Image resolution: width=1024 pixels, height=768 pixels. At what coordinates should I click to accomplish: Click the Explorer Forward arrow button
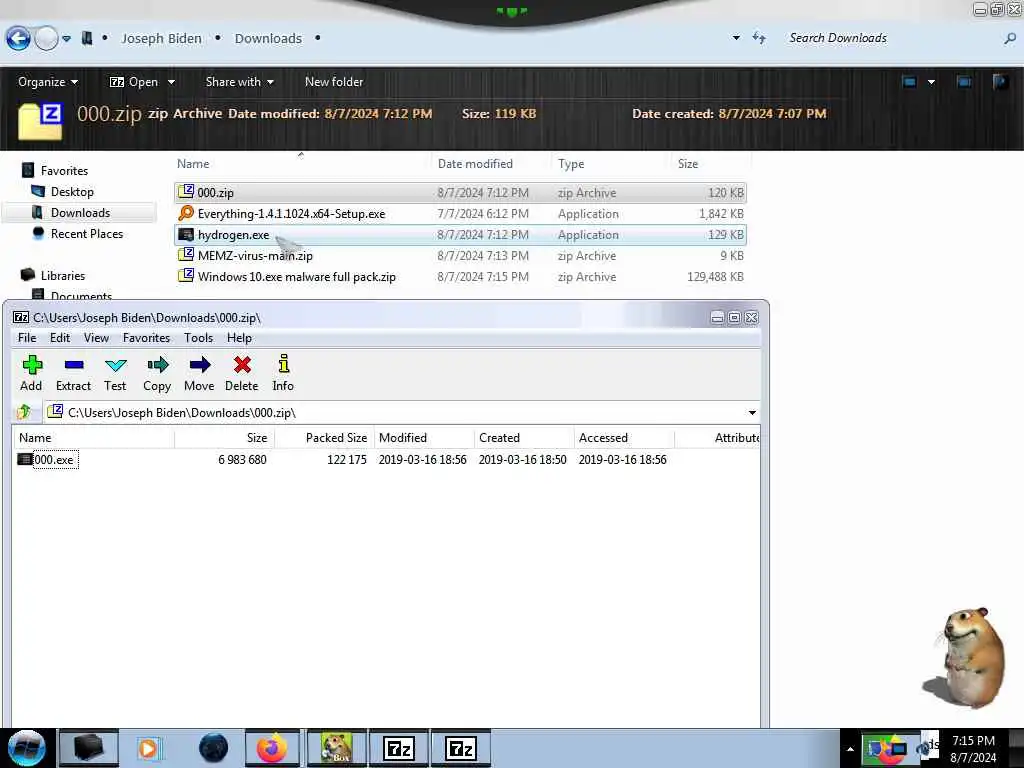tap(46, 39)
